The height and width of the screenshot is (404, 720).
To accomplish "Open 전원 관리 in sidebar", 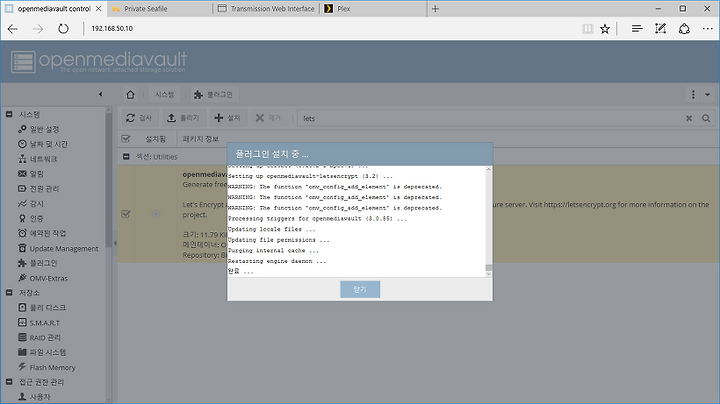I will 39,189.
